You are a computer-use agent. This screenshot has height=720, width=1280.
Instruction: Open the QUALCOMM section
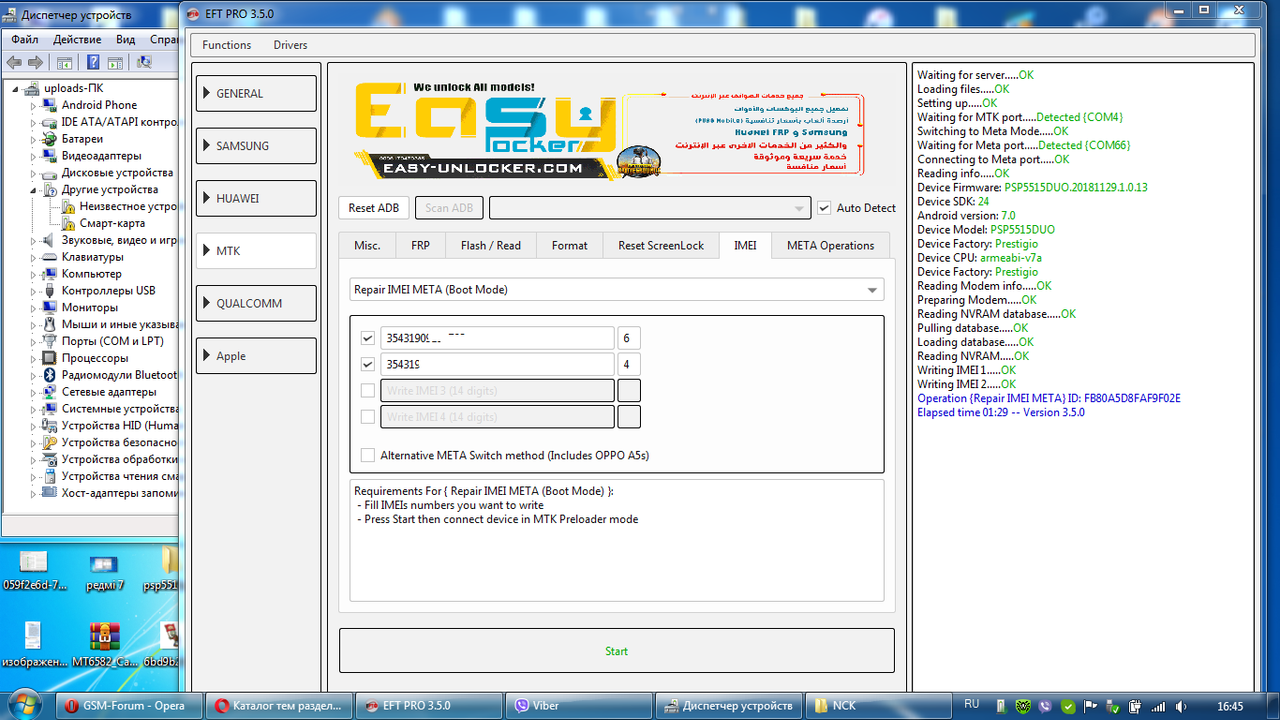[x=256, y=303]
